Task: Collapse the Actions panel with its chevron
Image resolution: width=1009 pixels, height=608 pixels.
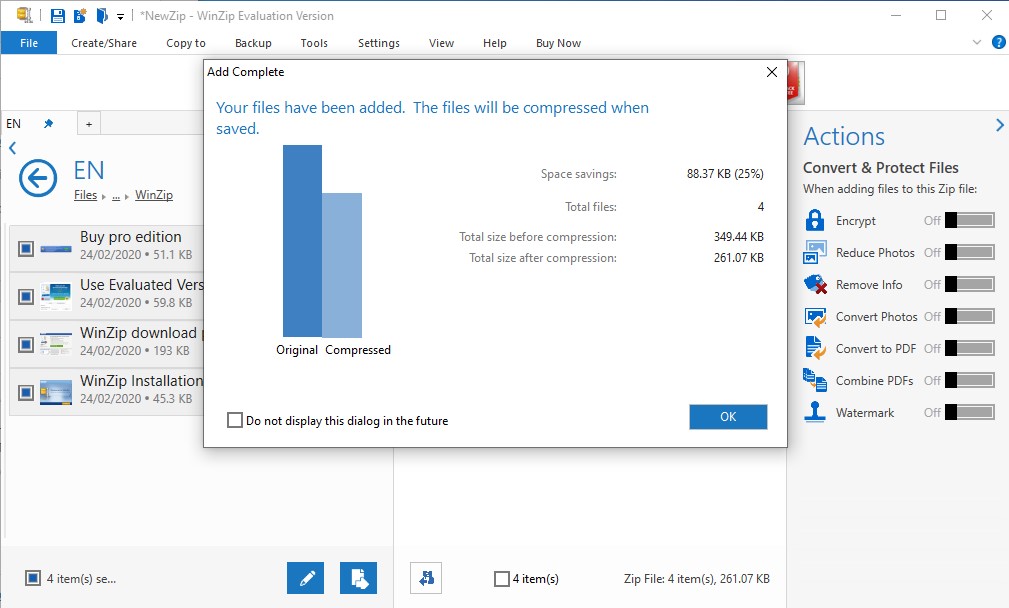Action: [x=999, y=125]
